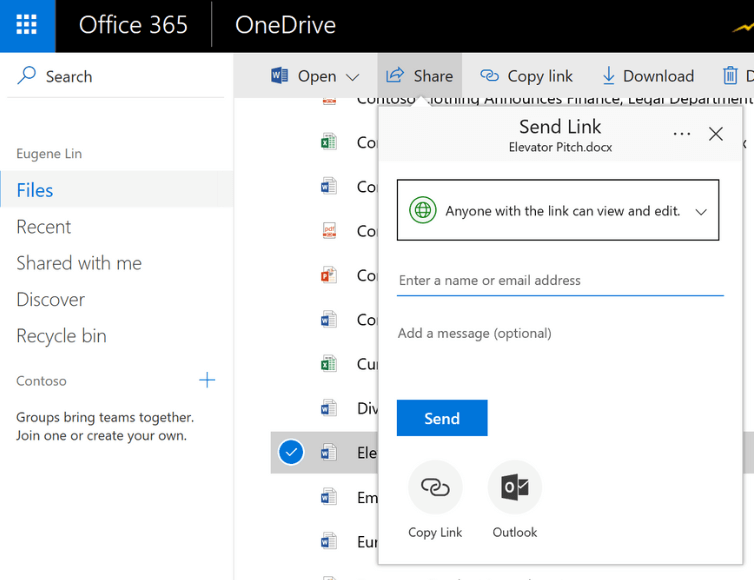The height and width of the screenshot is (580, 754).
Task: Add a new group with plus icon
Action: tap(207, 380)
